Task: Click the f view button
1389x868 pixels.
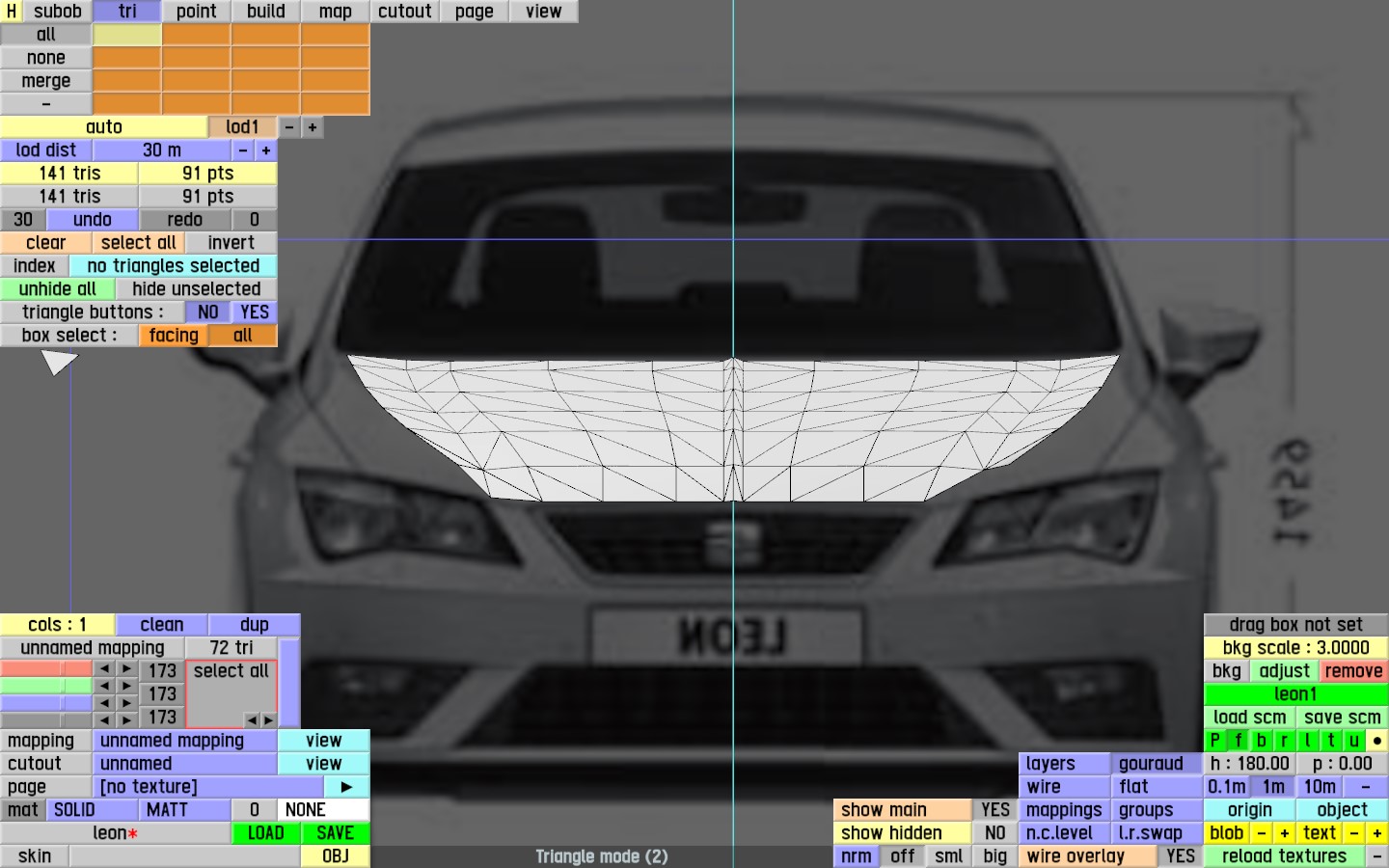Action: 1239,741
